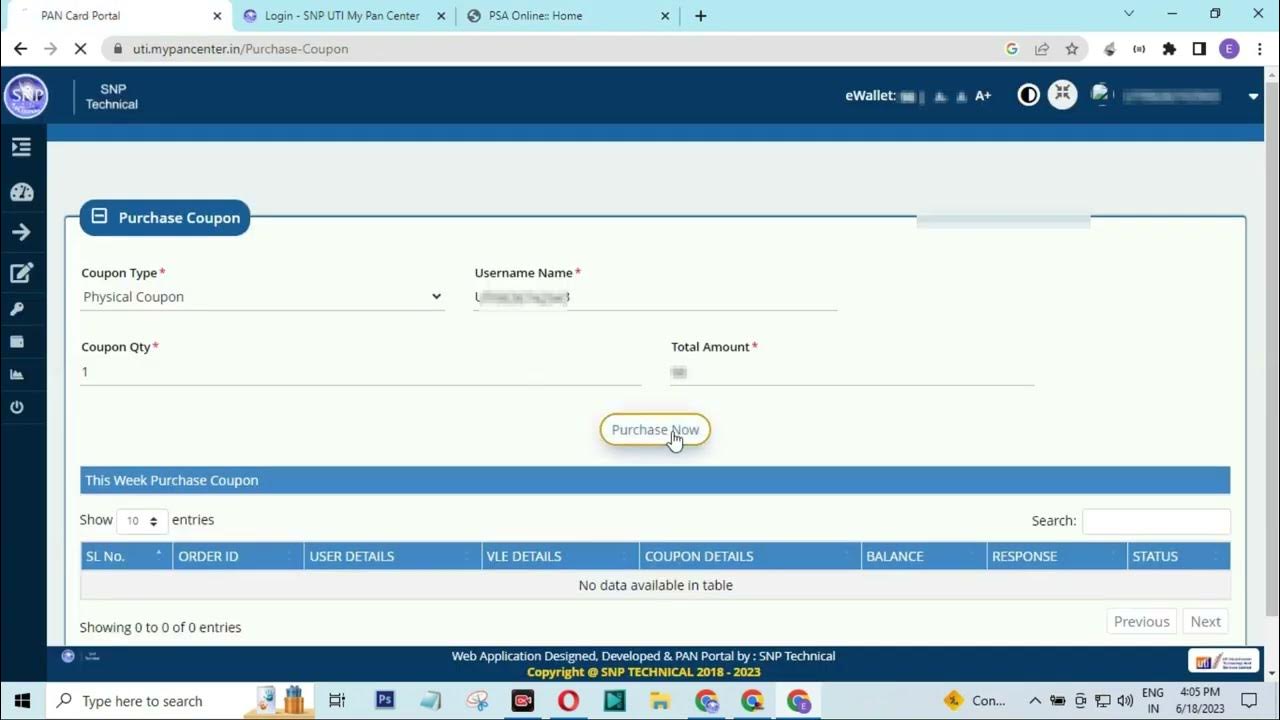Collapse the Purchase Coupon panel
Viewport: 1280px width, 720px height.
point(99,216)
